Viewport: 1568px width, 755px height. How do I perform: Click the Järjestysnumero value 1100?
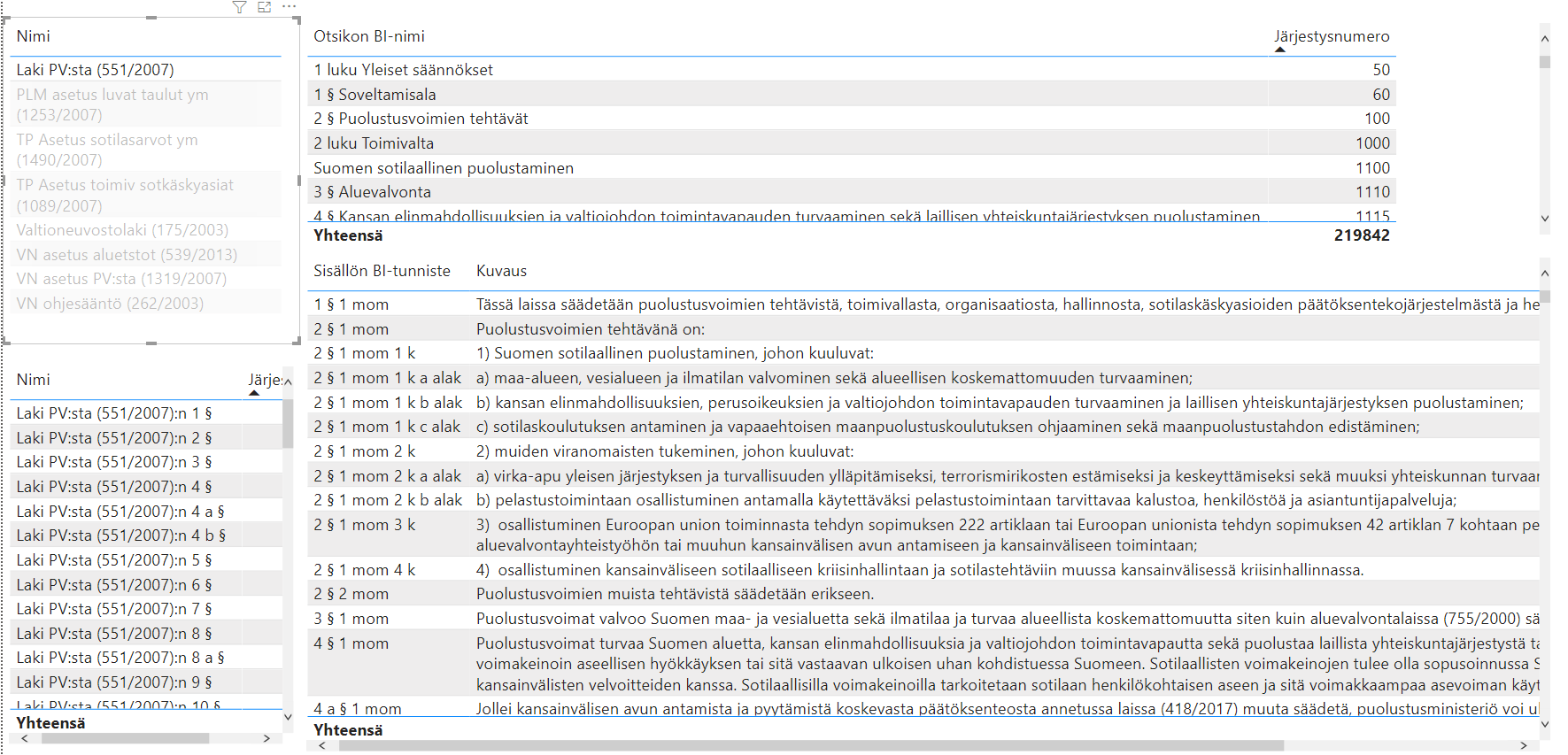point(1372,168)
